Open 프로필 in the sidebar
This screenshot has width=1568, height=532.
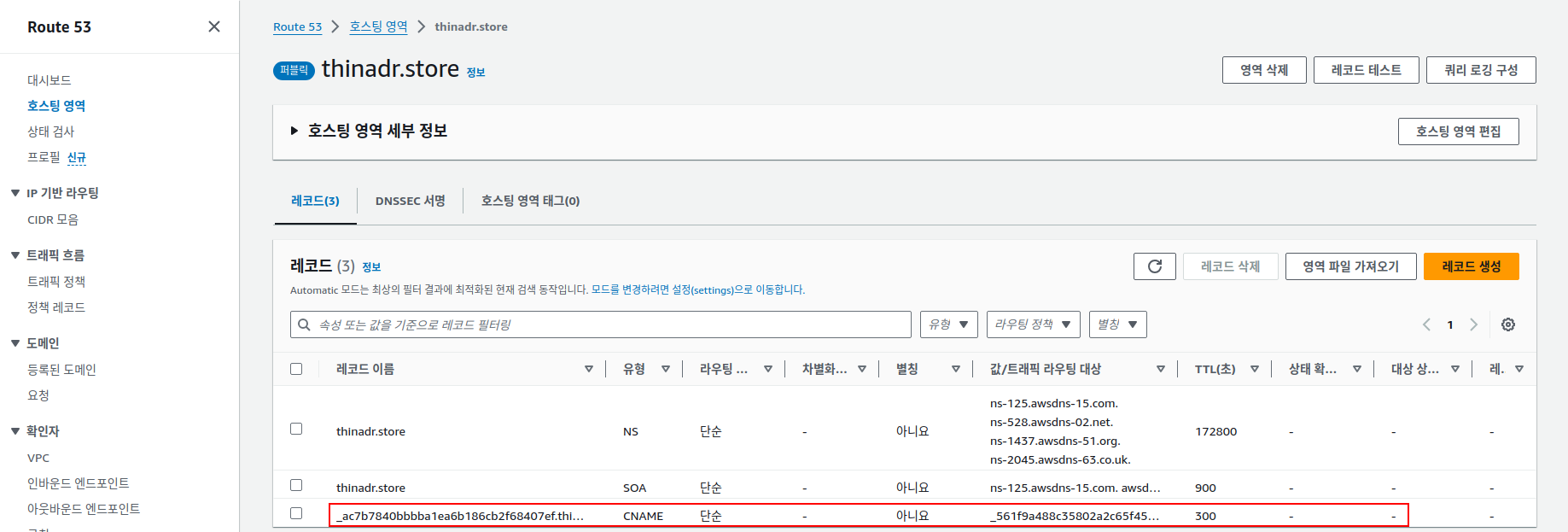coord(44,157)
